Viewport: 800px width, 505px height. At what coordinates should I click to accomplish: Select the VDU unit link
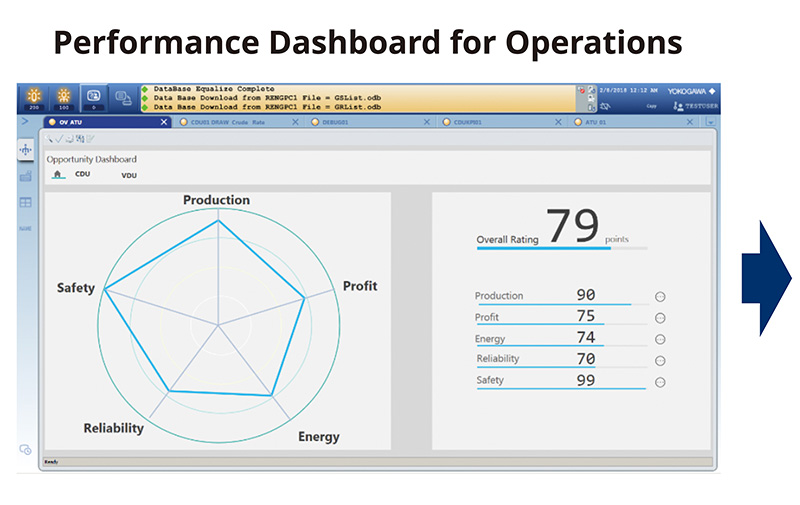click(129, 175)
